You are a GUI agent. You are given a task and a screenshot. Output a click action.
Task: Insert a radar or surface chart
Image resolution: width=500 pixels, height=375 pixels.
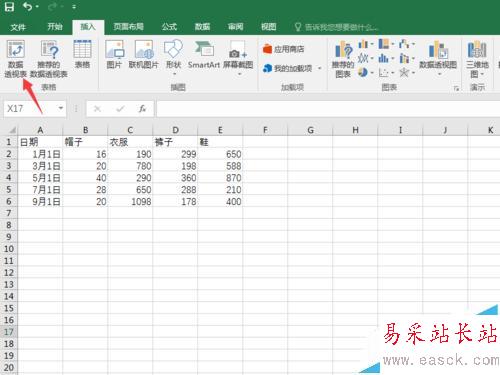coord(404,72)
